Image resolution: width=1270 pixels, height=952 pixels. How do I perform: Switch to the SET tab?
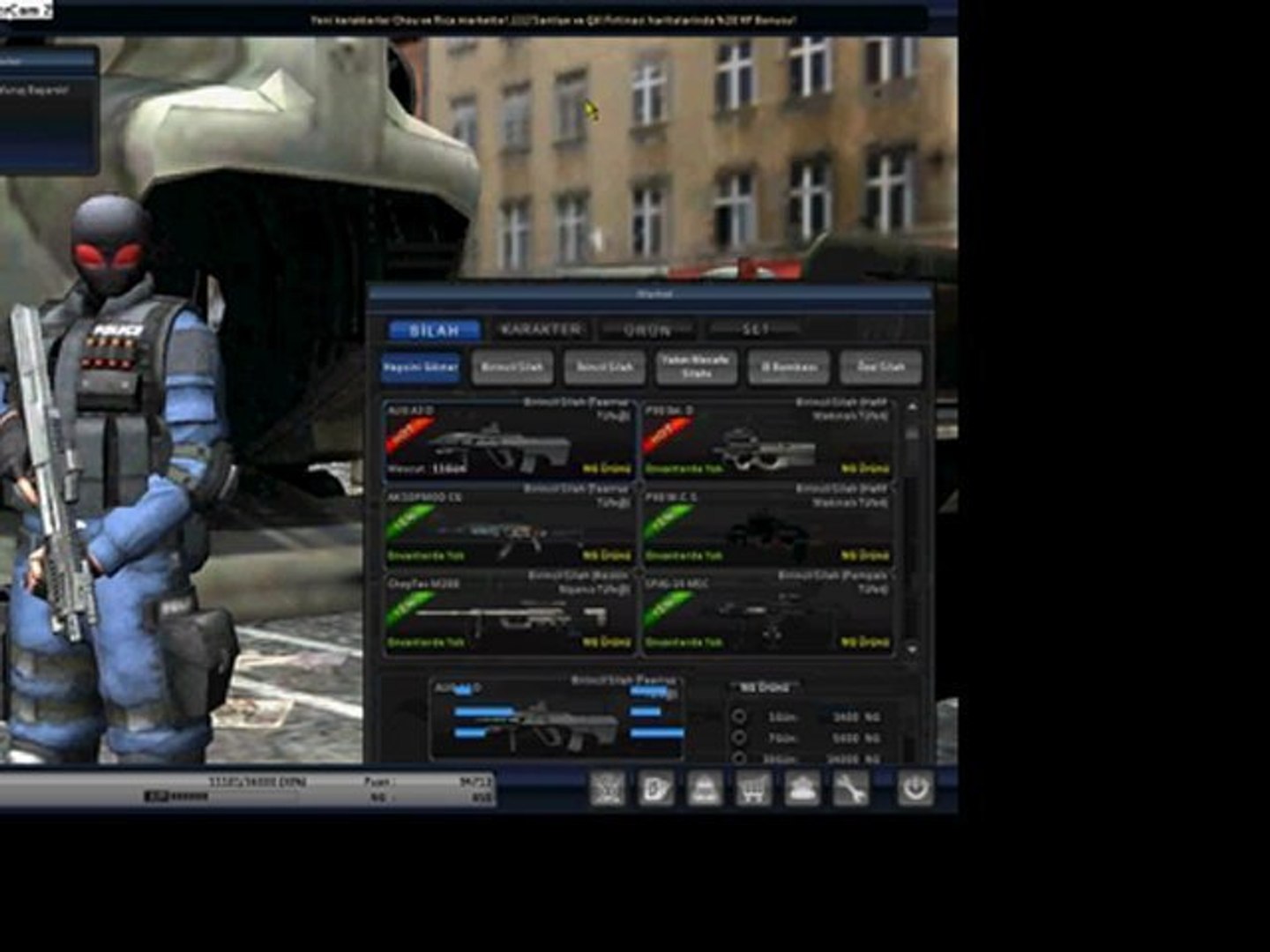click(x=755, y=329)
